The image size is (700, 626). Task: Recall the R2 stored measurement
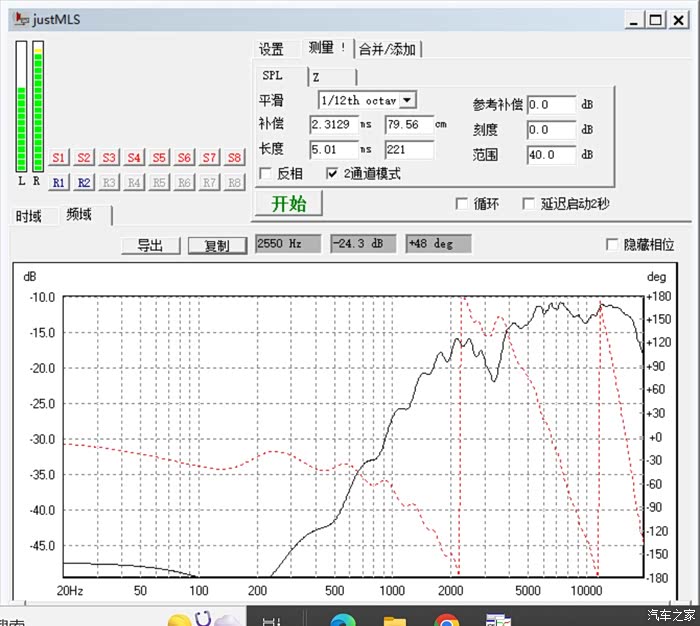[84, 182]
